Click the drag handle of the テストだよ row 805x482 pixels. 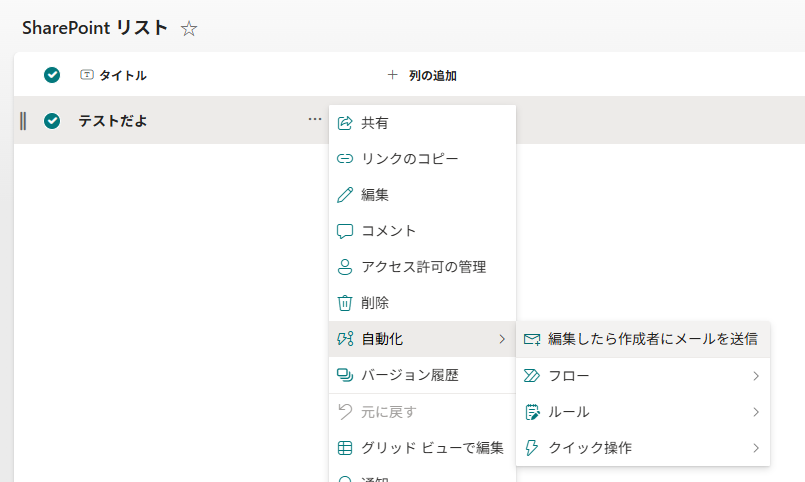[23, 121]
